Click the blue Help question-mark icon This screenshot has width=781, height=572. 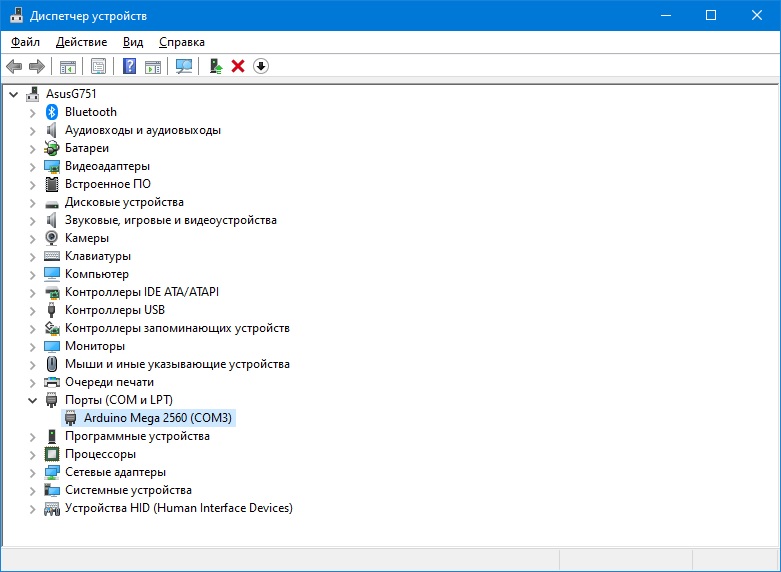click(x=130, y=66)
